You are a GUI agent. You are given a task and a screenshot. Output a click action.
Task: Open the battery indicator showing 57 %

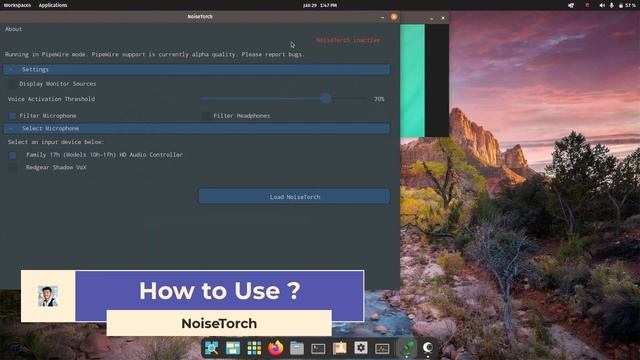627,5
